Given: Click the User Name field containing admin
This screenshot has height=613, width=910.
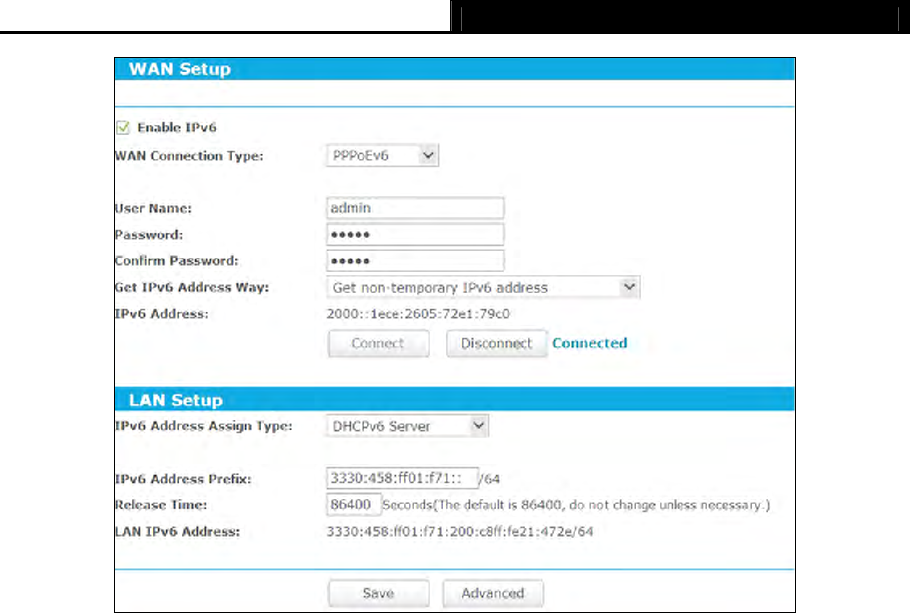Looking at the screenshot, I should click(415, 208).
